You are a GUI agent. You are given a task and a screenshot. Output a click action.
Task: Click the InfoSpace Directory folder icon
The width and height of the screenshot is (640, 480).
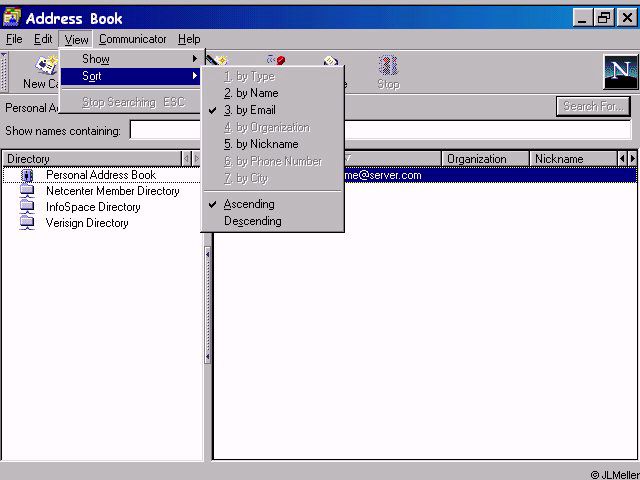[x=27, y=207]
